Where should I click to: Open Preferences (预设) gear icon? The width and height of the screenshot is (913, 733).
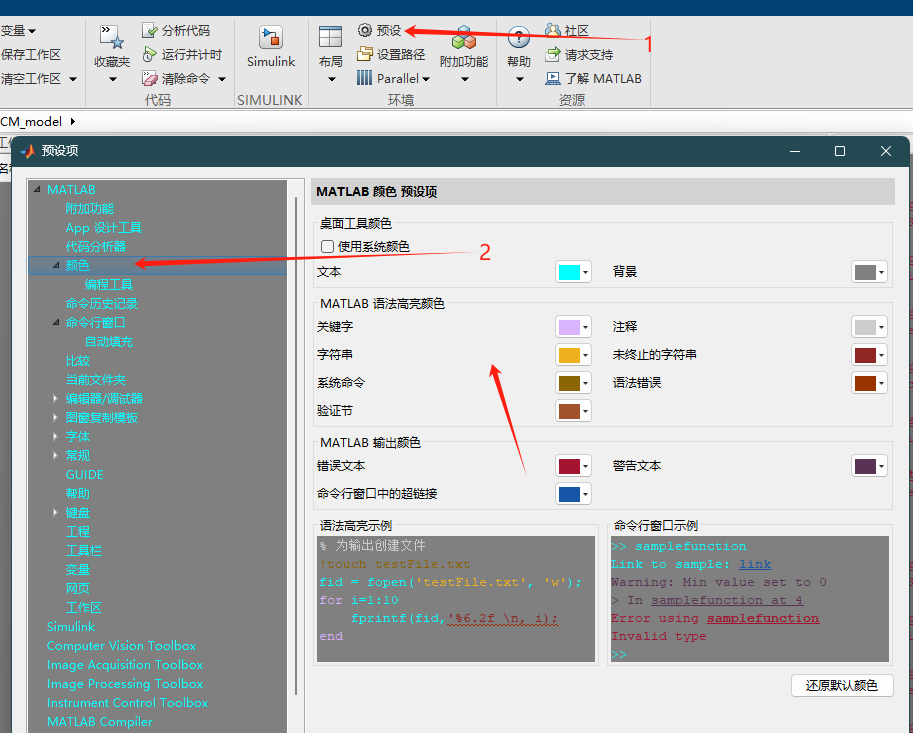tap(365, 30)
